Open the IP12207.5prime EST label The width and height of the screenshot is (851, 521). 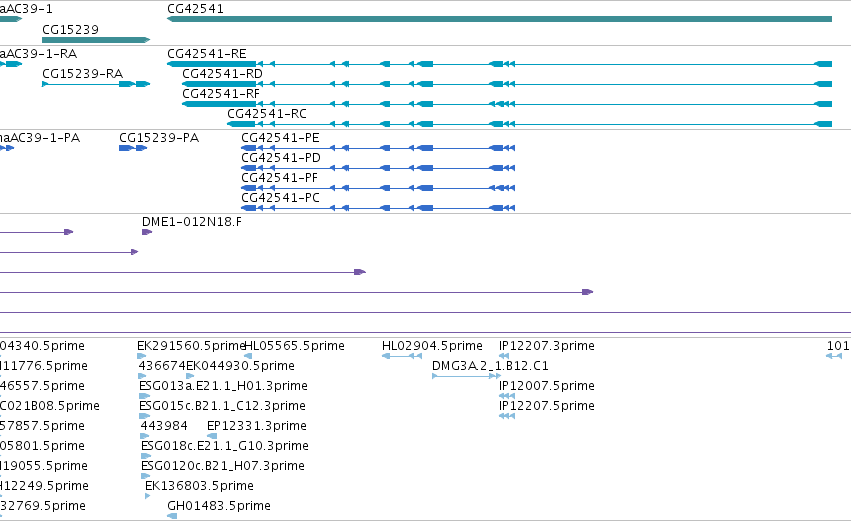[x=547, y=406]
